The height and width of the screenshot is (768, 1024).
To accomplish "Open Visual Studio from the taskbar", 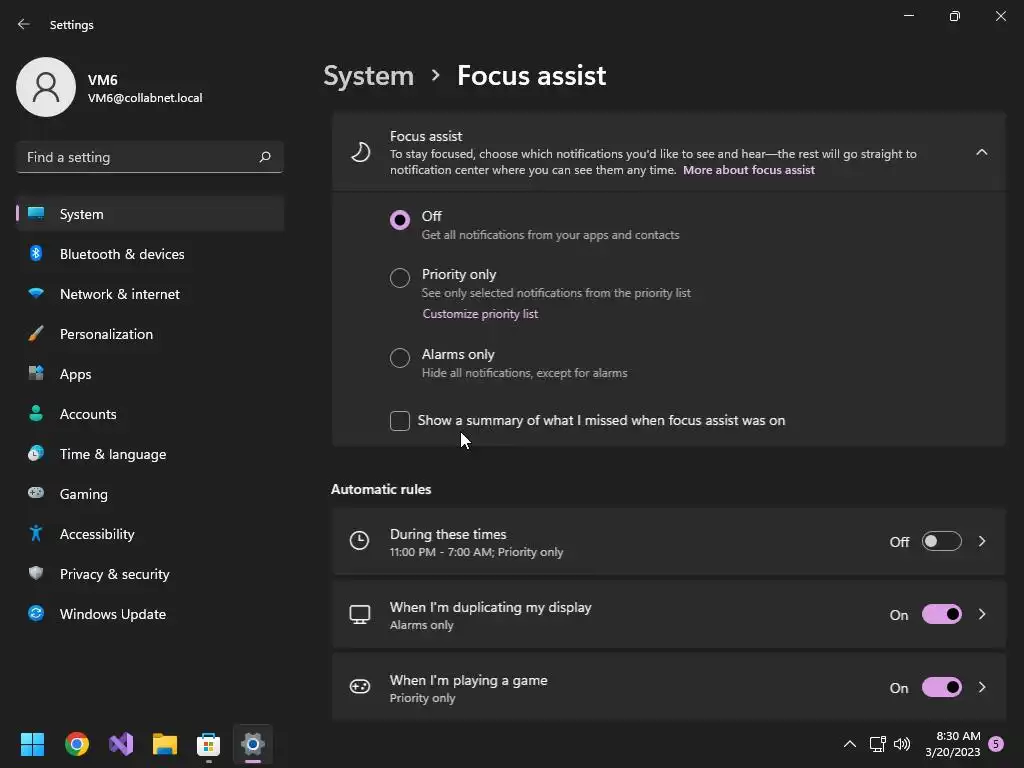I will (x=121, y=744).
